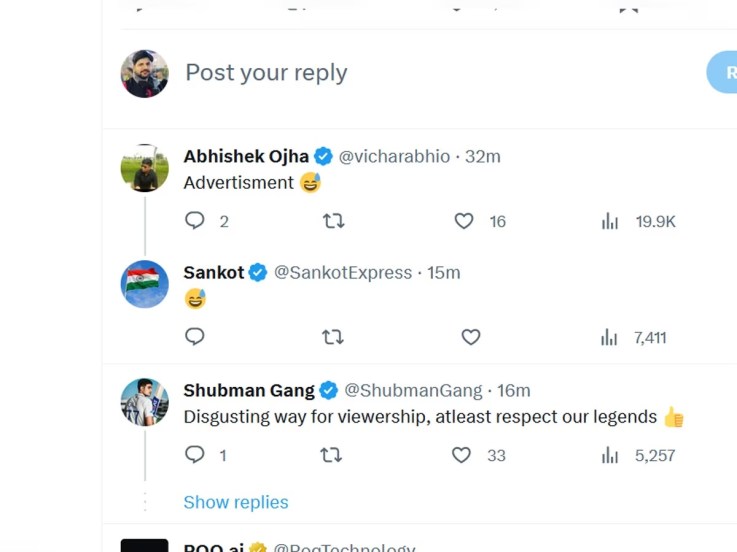Open Shubman Gang's profile avatar
The height and width of the screenshot is (552, 737).
[x=145, y=402]
